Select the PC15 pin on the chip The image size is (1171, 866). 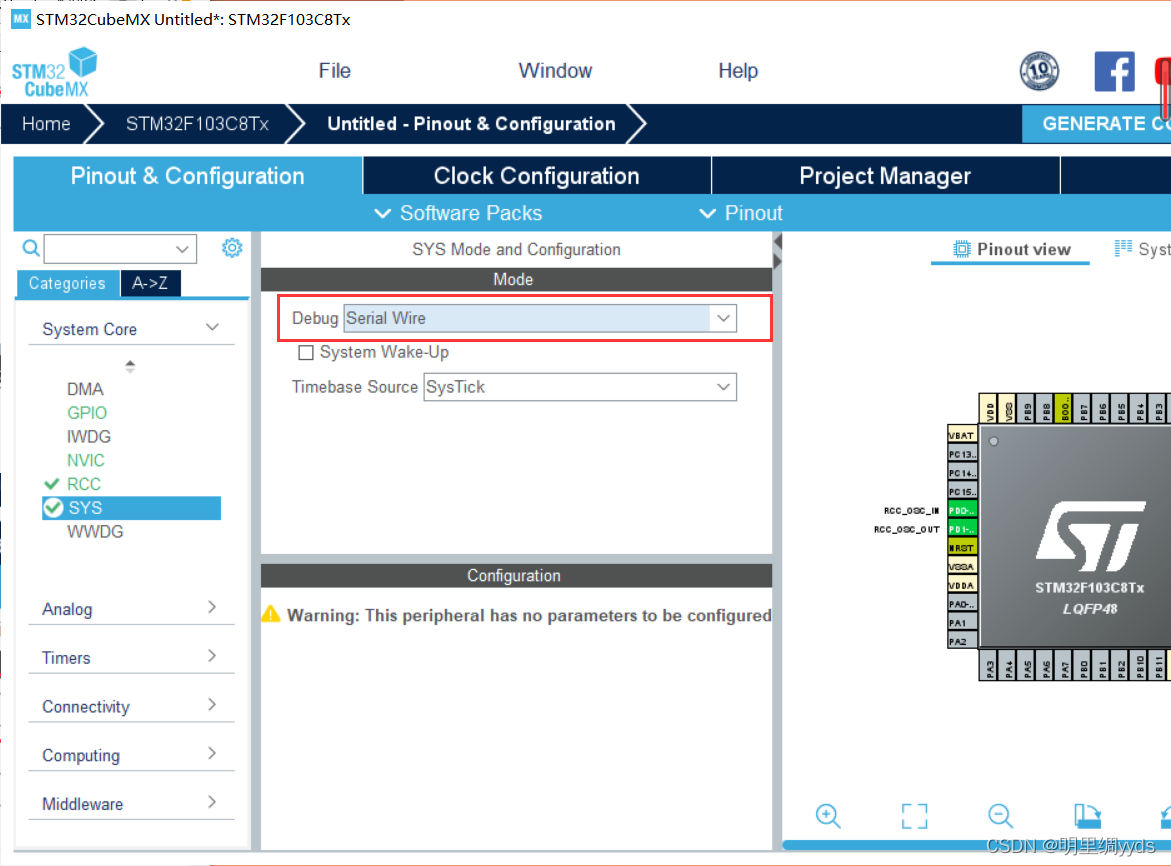[x=962, y=491]
